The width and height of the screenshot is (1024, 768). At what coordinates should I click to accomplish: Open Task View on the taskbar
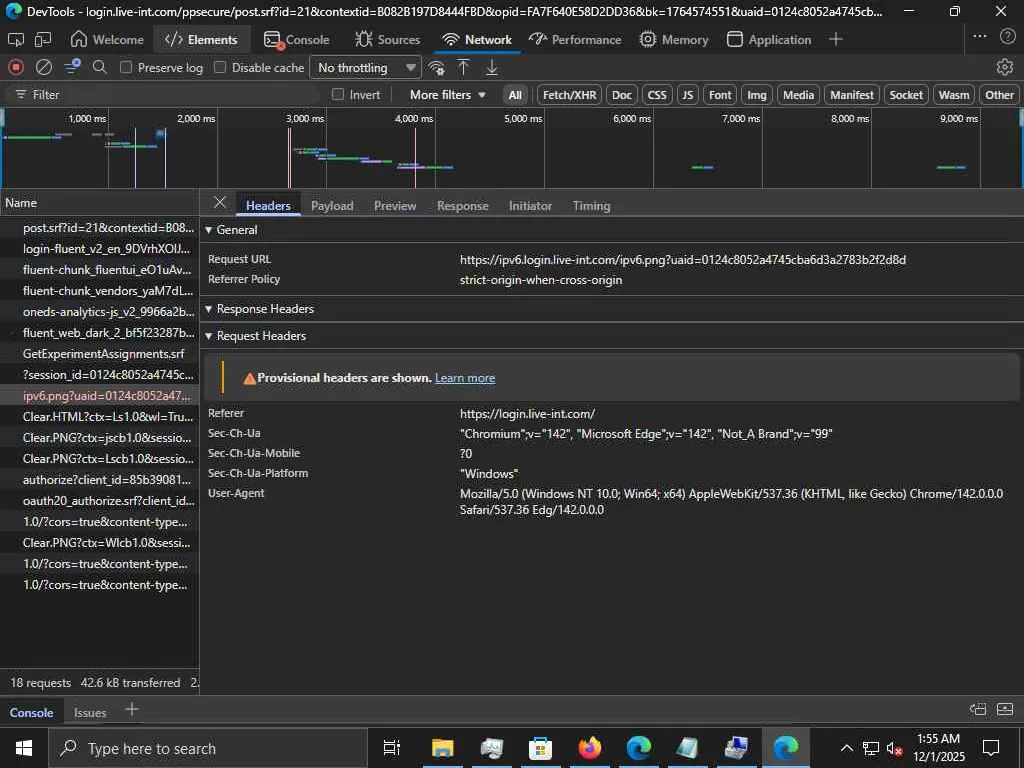pyautogui.click(x=392, y=748)
